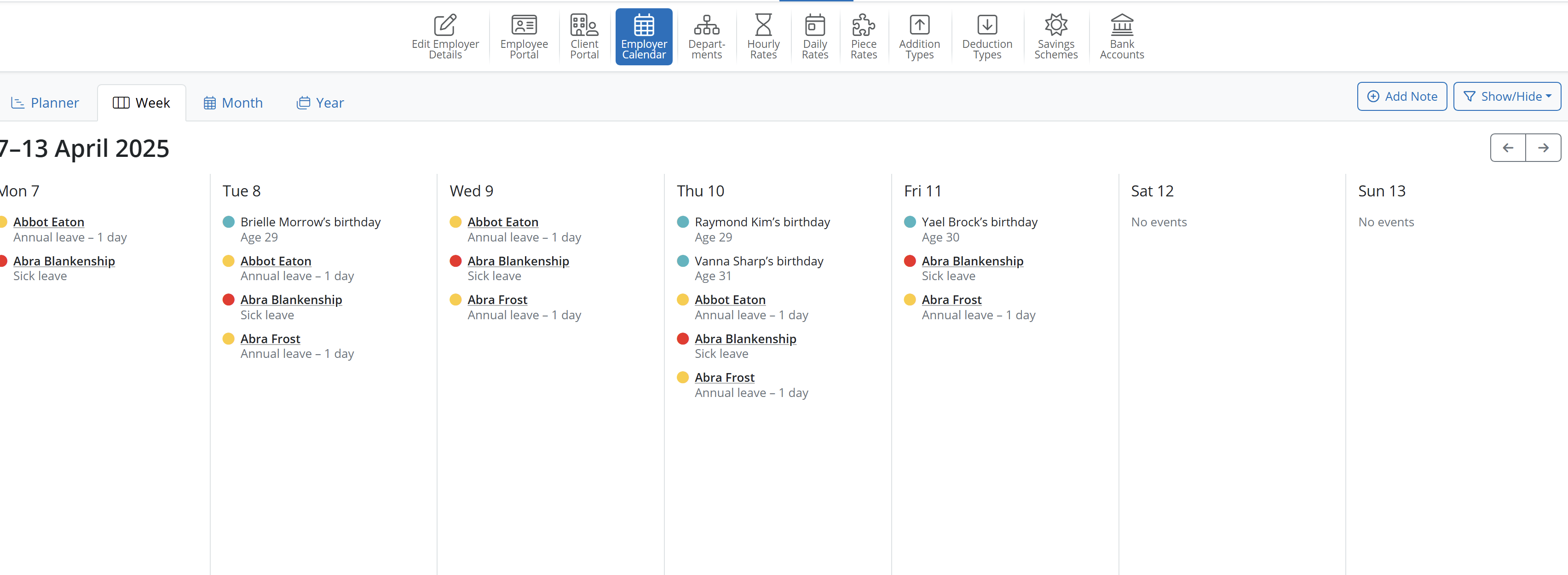Open Daily Rates
The height and width of the screenshot is (575, 1568).
tap(814, 36)
